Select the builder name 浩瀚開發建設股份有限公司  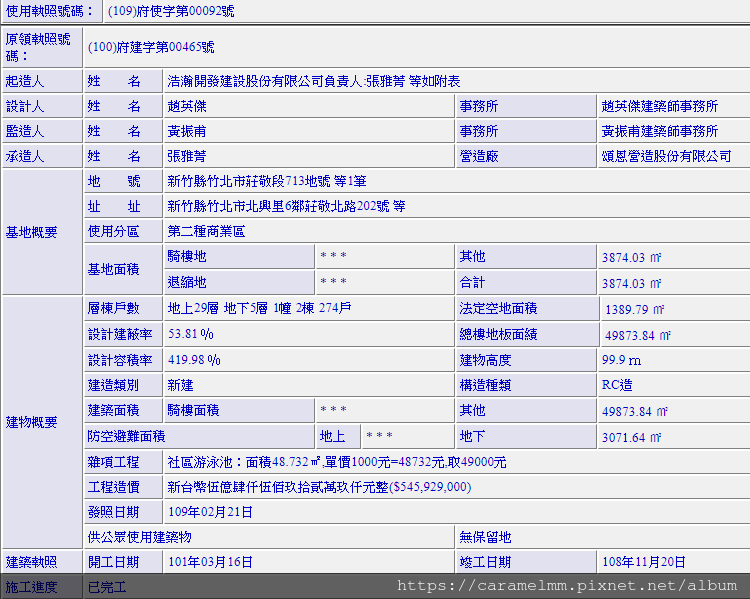245,81
